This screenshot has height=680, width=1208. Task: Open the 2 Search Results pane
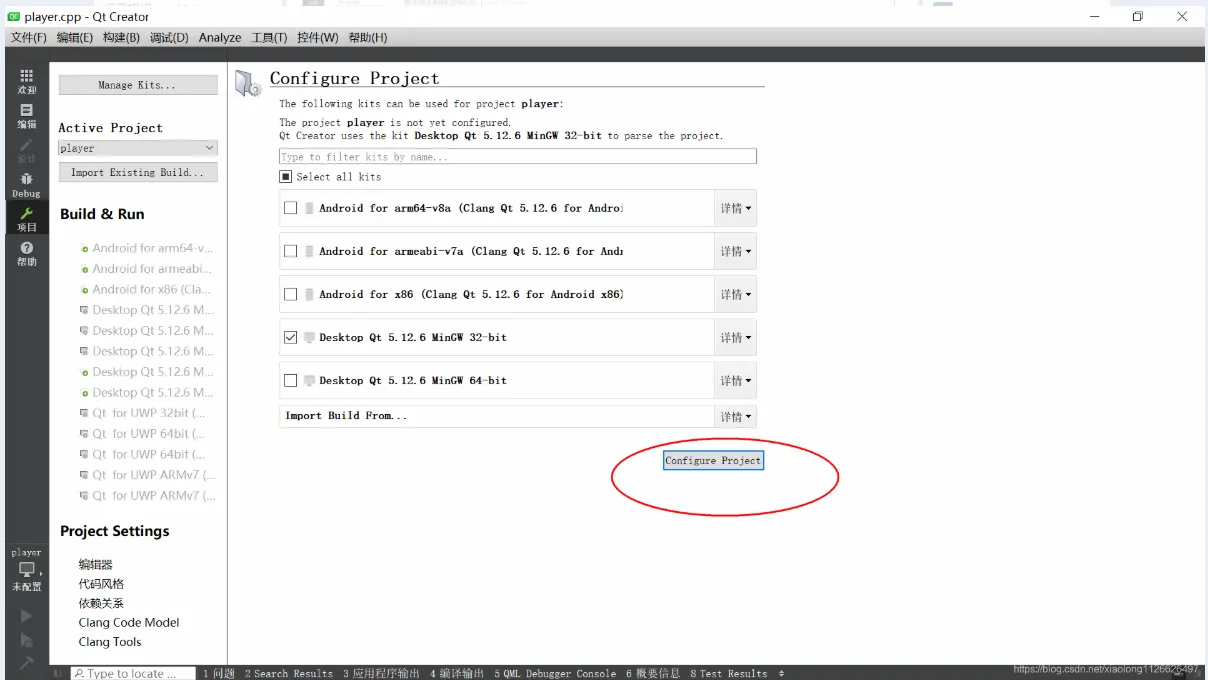(x=288, y=673)
